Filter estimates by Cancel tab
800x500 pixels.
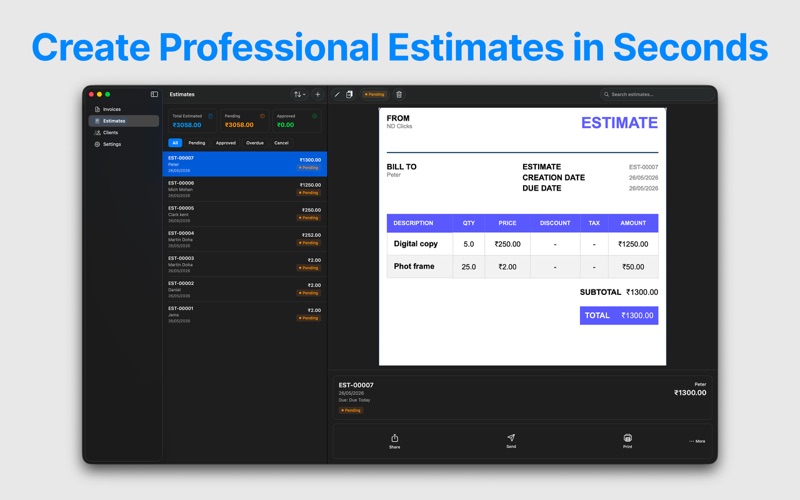[x=281, y=143]
